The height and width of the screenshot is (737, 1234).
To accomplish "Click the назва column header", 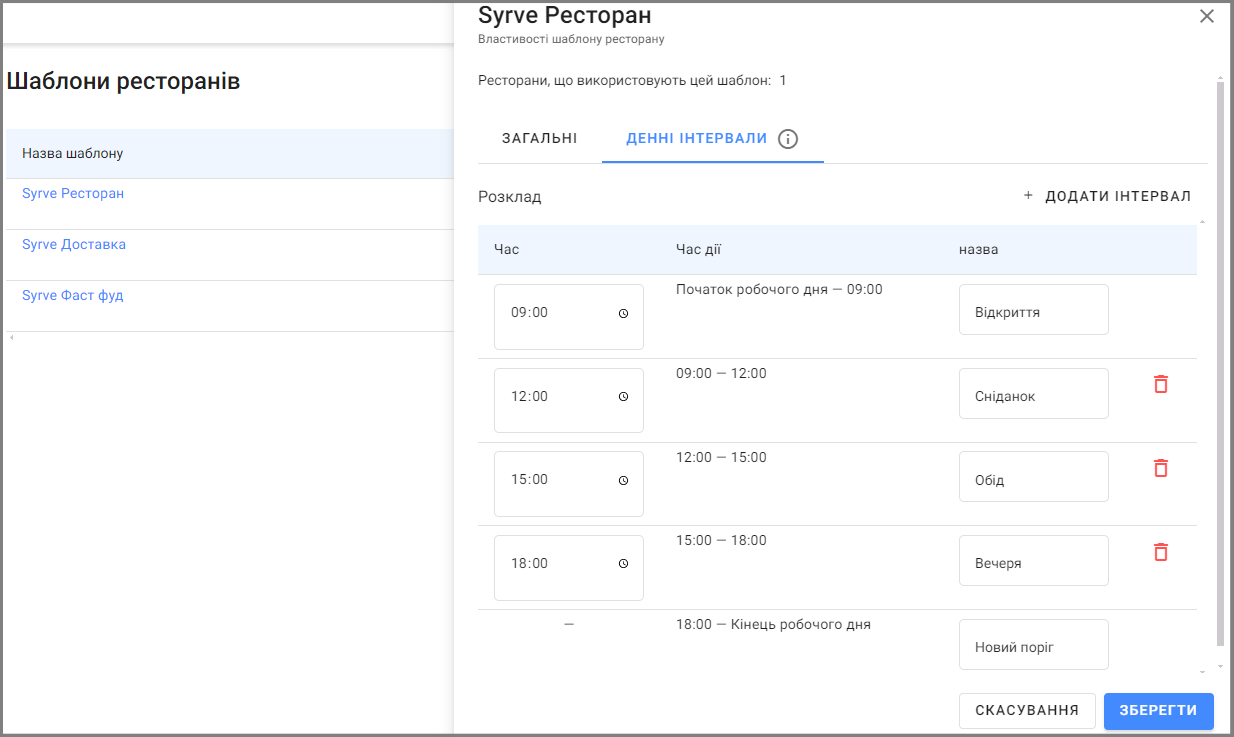I will click(x=979, y=249).
